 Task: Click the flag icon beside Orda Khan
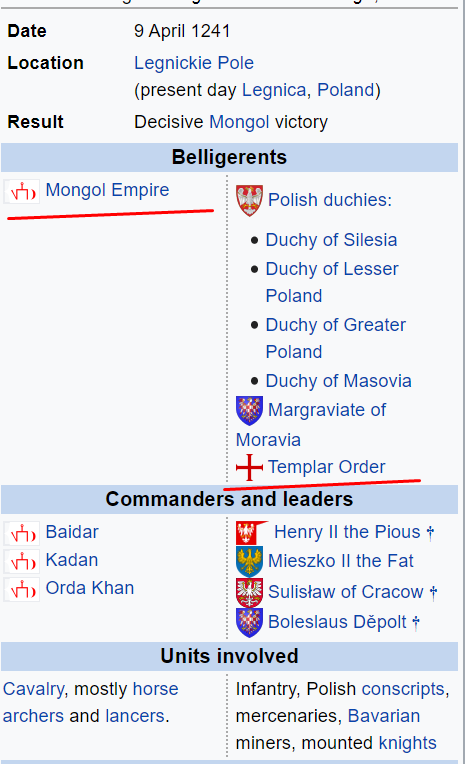pyautogui.click(x=22, y=590)
